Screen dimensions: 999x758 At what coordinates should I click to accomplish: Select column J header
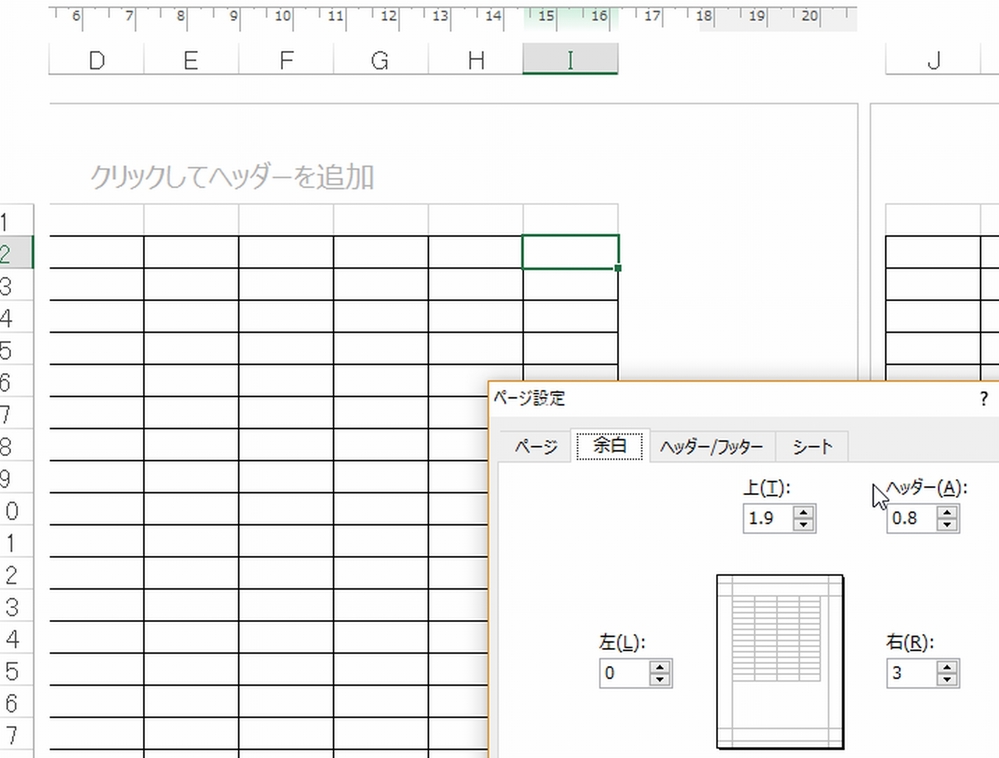coord(933,61)
